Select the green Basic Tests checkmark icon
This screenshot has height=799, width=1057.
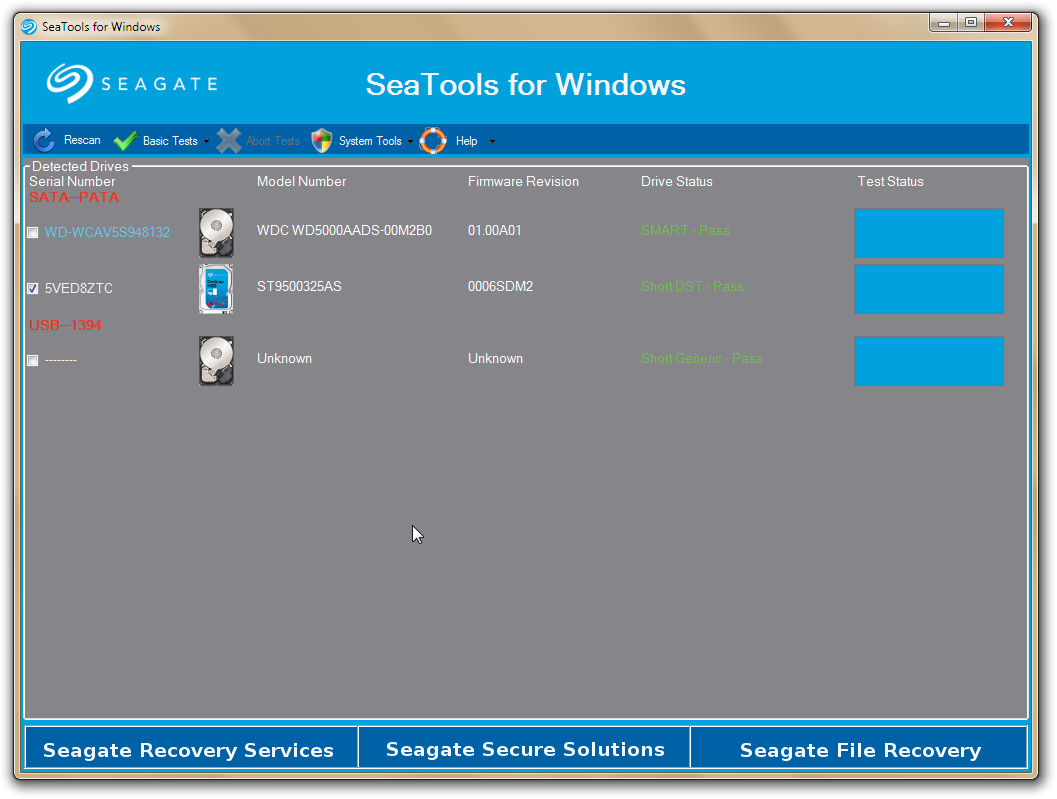(124, 140)
